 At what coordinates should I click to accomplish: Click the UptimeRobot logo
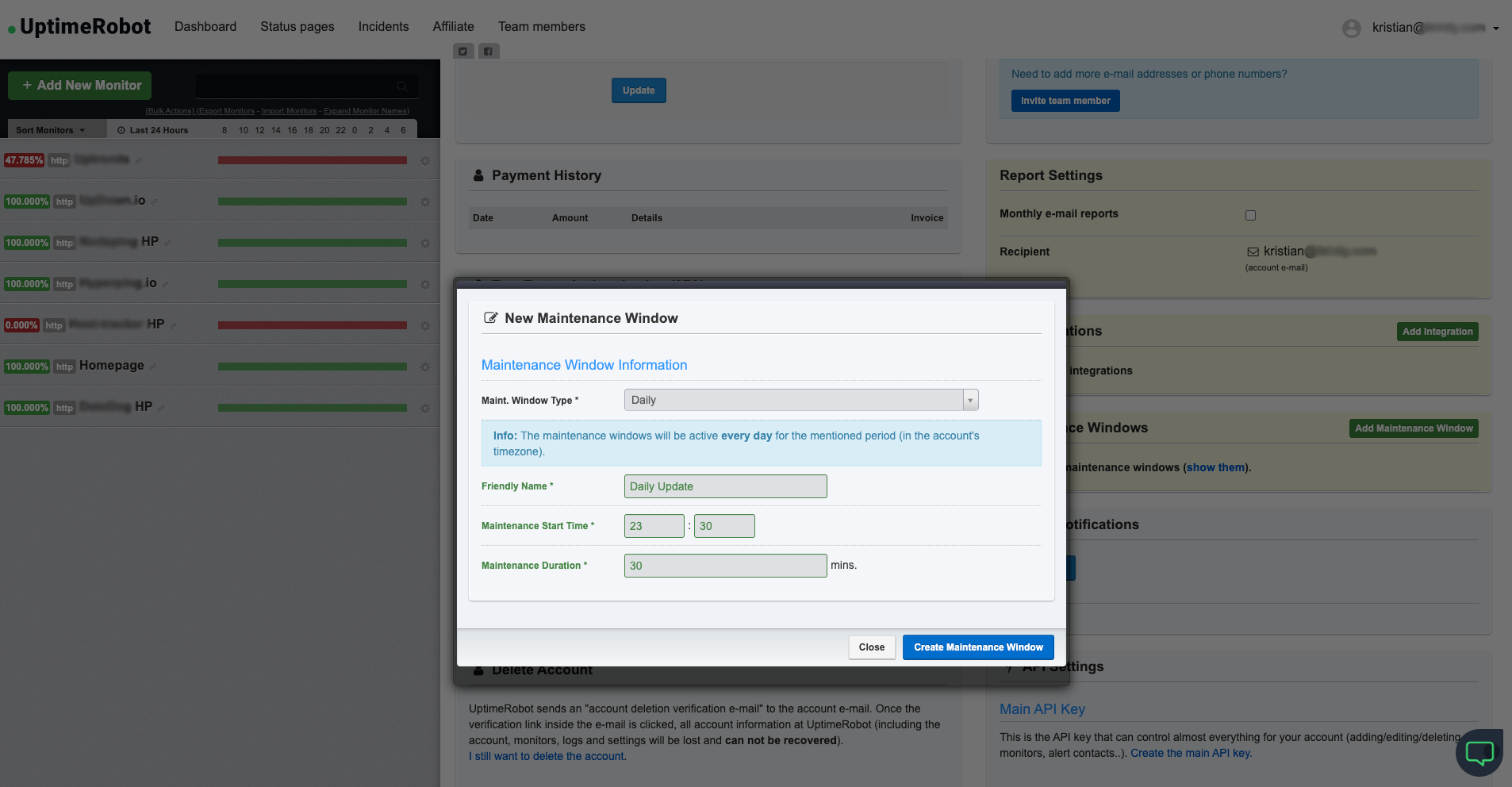tap(79, 27)
